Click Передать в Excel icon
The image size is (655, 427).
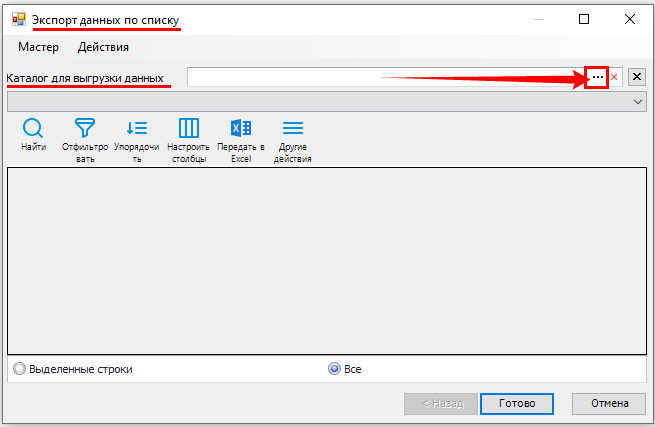[241, 129]
